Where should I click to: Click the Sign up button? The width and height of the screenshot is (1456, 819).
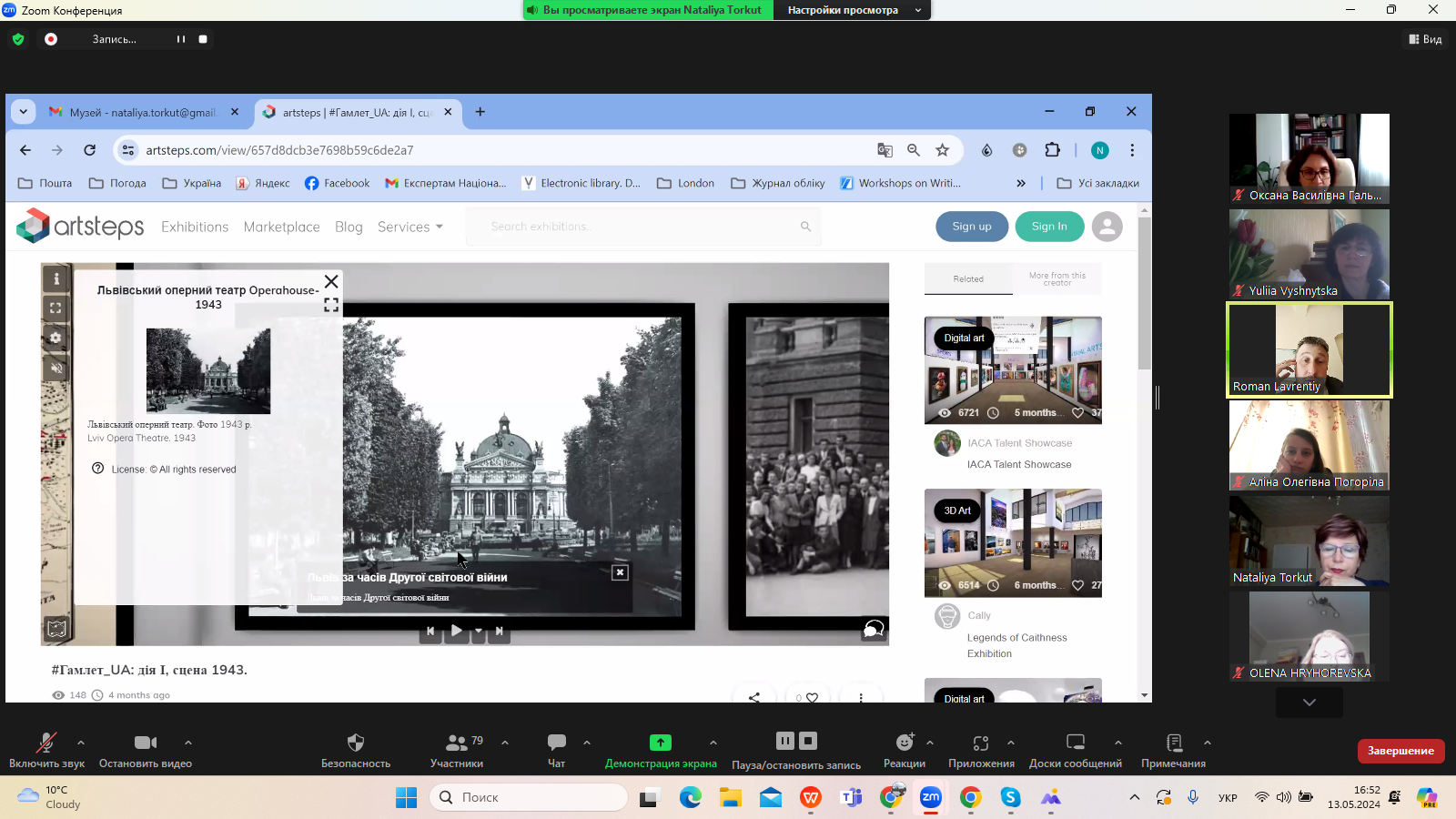tap(972, 227)
